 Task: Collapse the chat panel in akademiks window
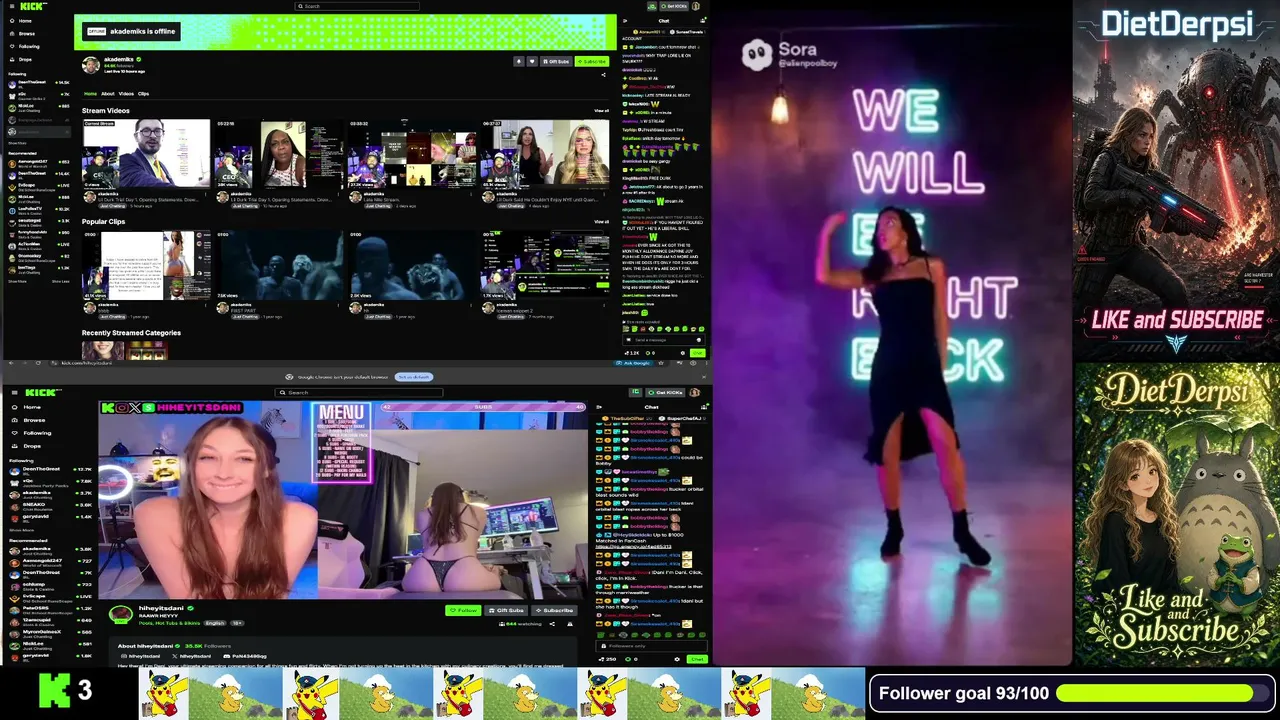click(625, 20)
